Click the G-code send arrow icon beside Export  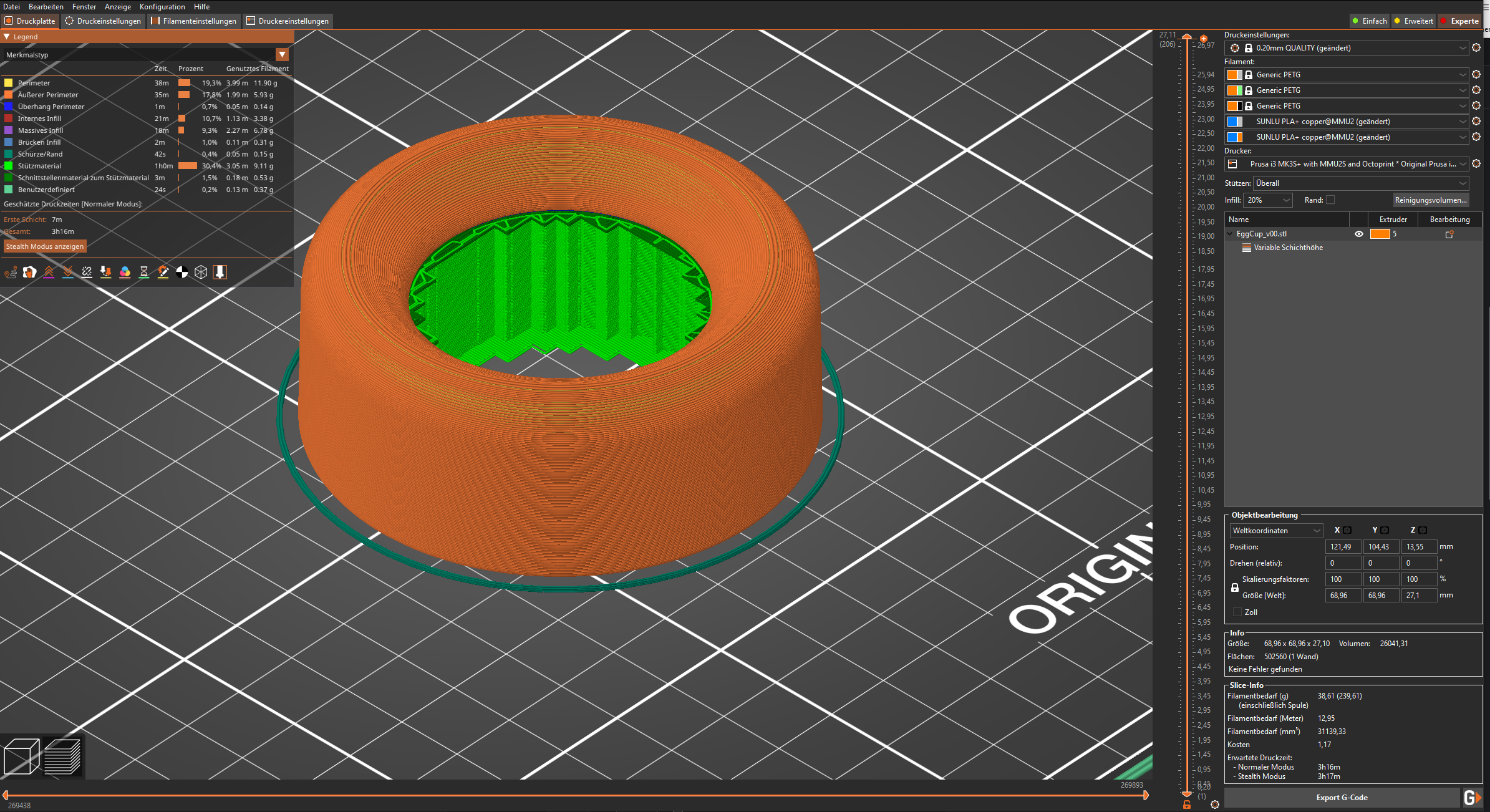coord(1473,798)
